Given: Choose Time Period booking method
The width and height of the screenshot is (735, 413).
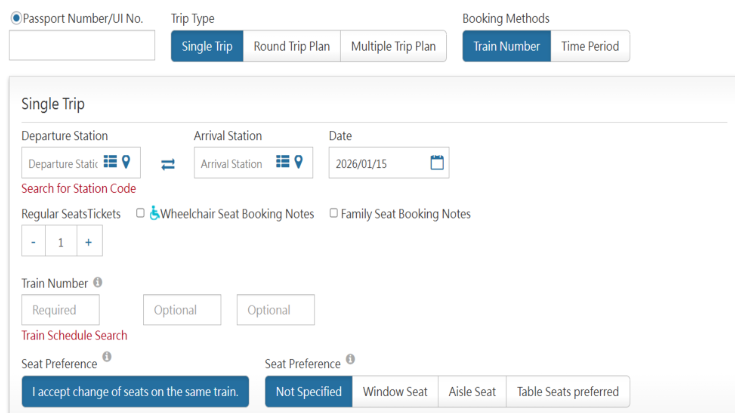Looking at the screenshot, I should pos(590,46).
